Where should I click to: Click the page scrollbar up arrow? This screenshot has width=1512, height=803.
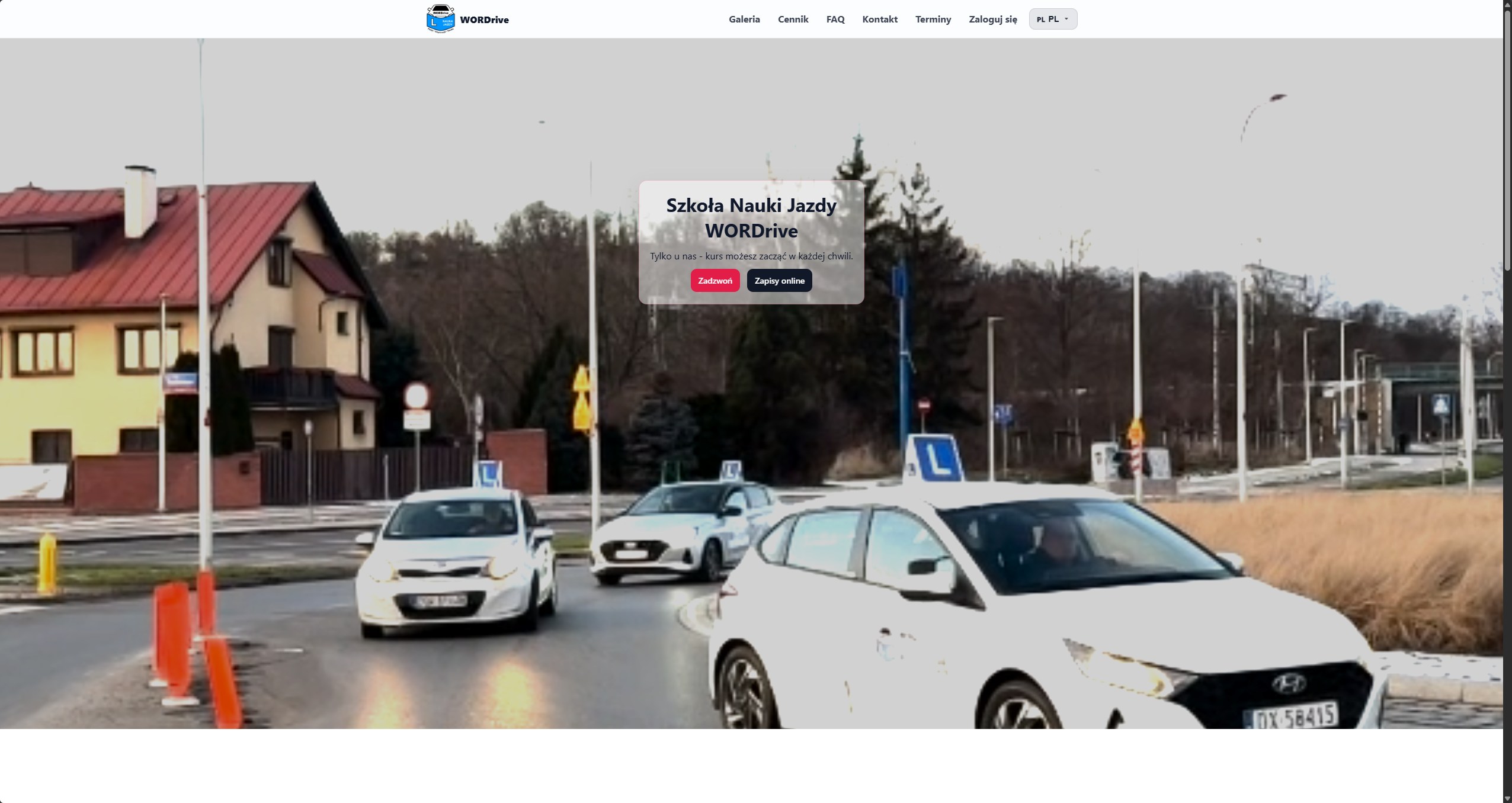[x=1507, y=4]
